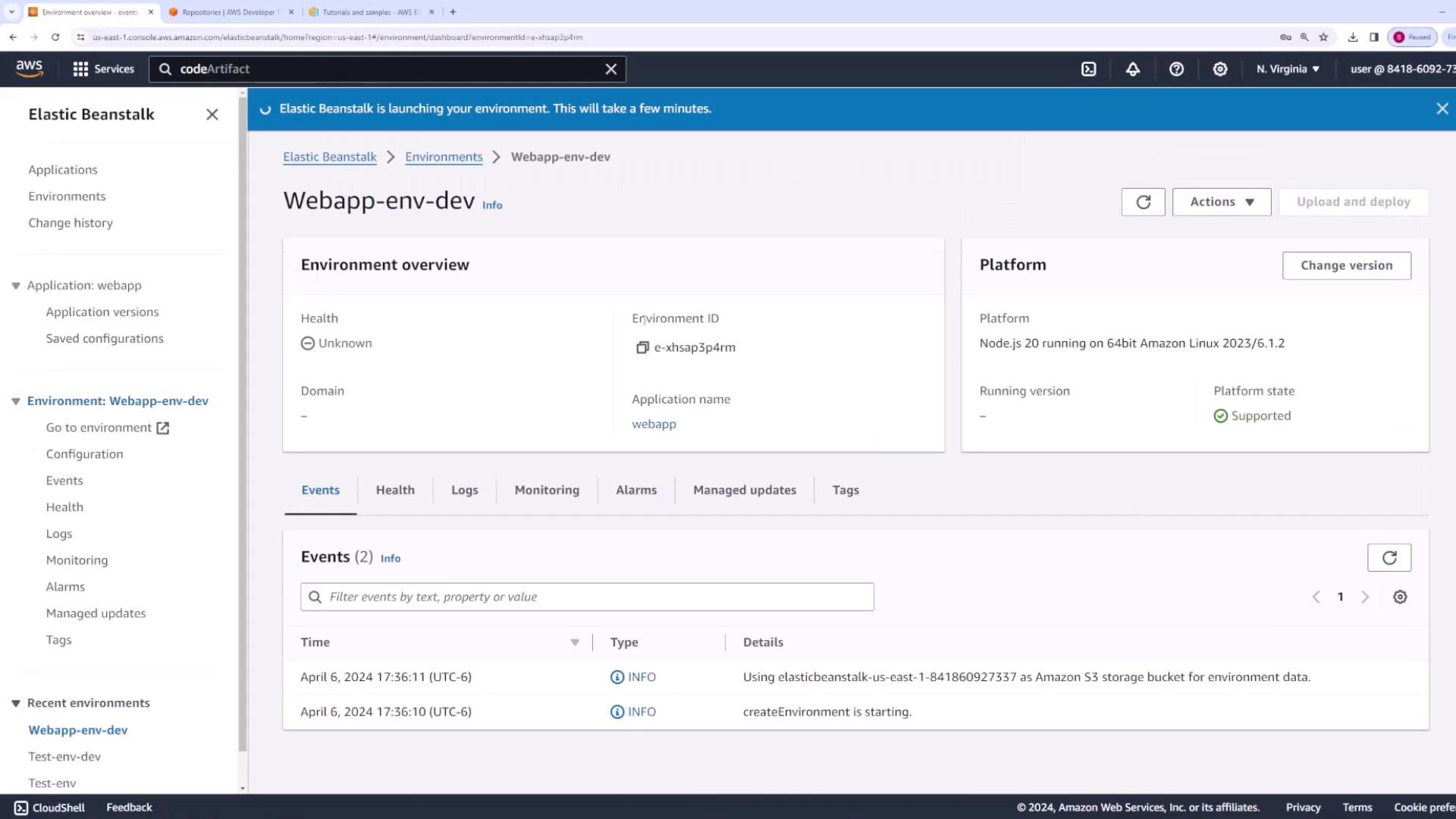The width and height of the screenshot is (1456, 819).
Task: Open the Services grid menu
Action: [x=103, y=69]
